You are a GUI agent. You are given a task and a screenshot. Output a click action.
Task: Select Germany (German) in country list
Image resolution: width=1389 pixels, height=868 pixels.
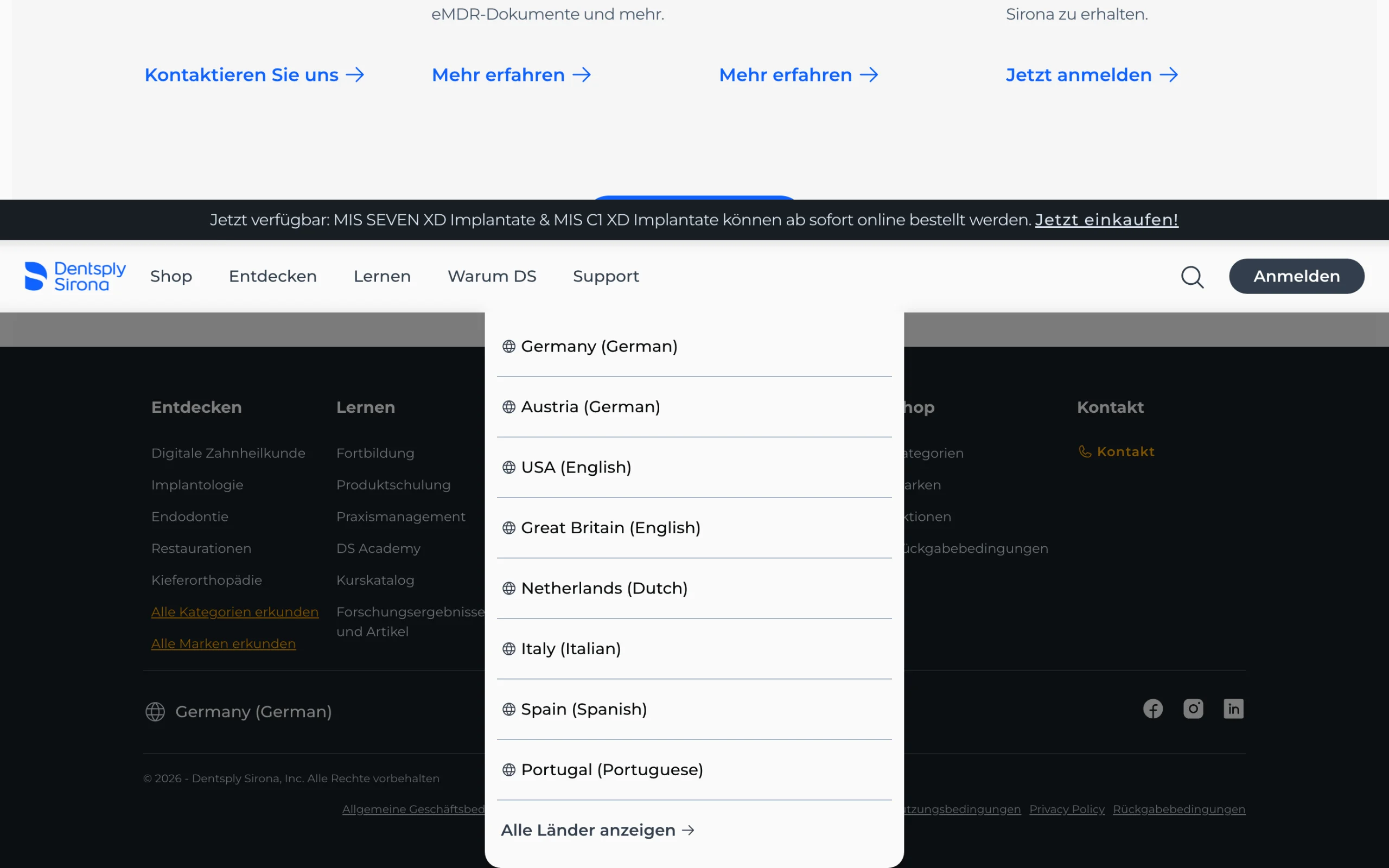pos(694,346)
